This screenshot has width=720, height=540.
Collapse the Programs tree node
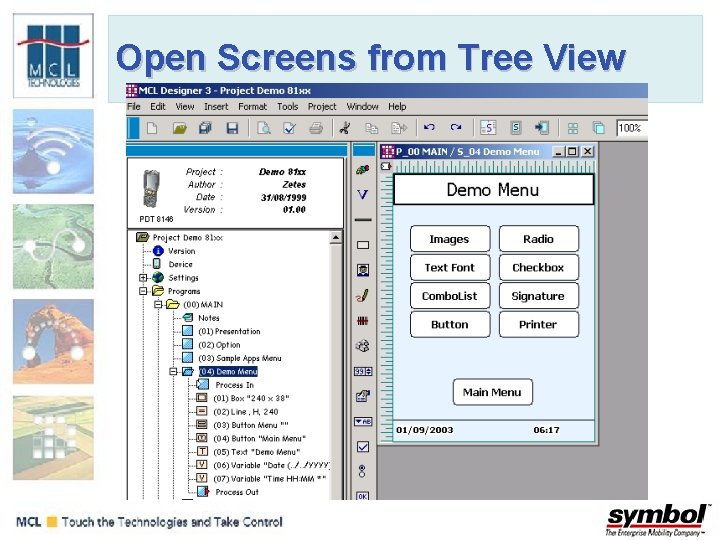click(143, 291)
